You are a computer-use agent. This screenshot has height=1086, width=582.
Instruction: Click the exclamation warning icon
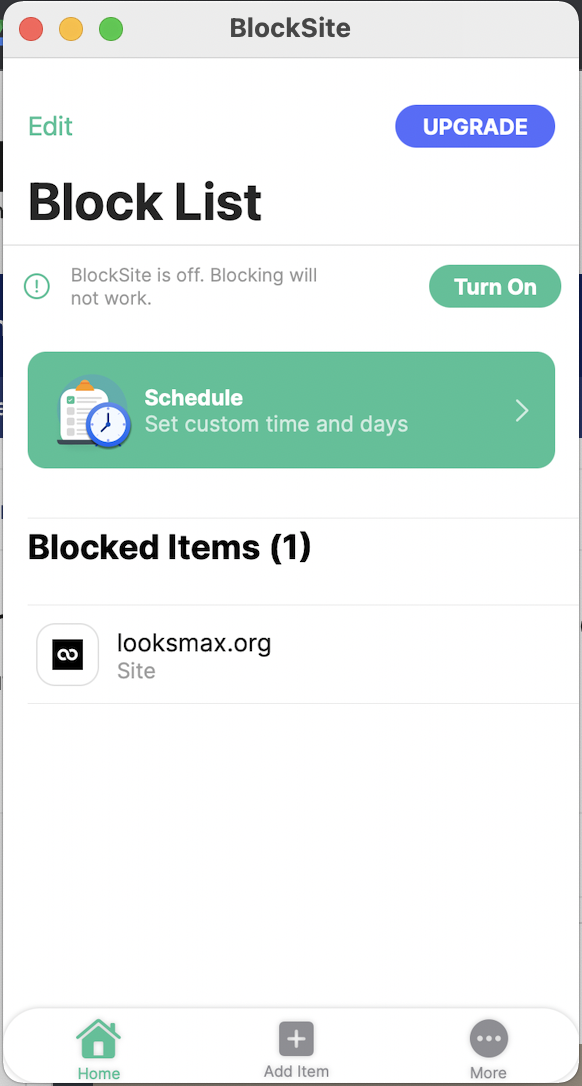pos(37,286)
